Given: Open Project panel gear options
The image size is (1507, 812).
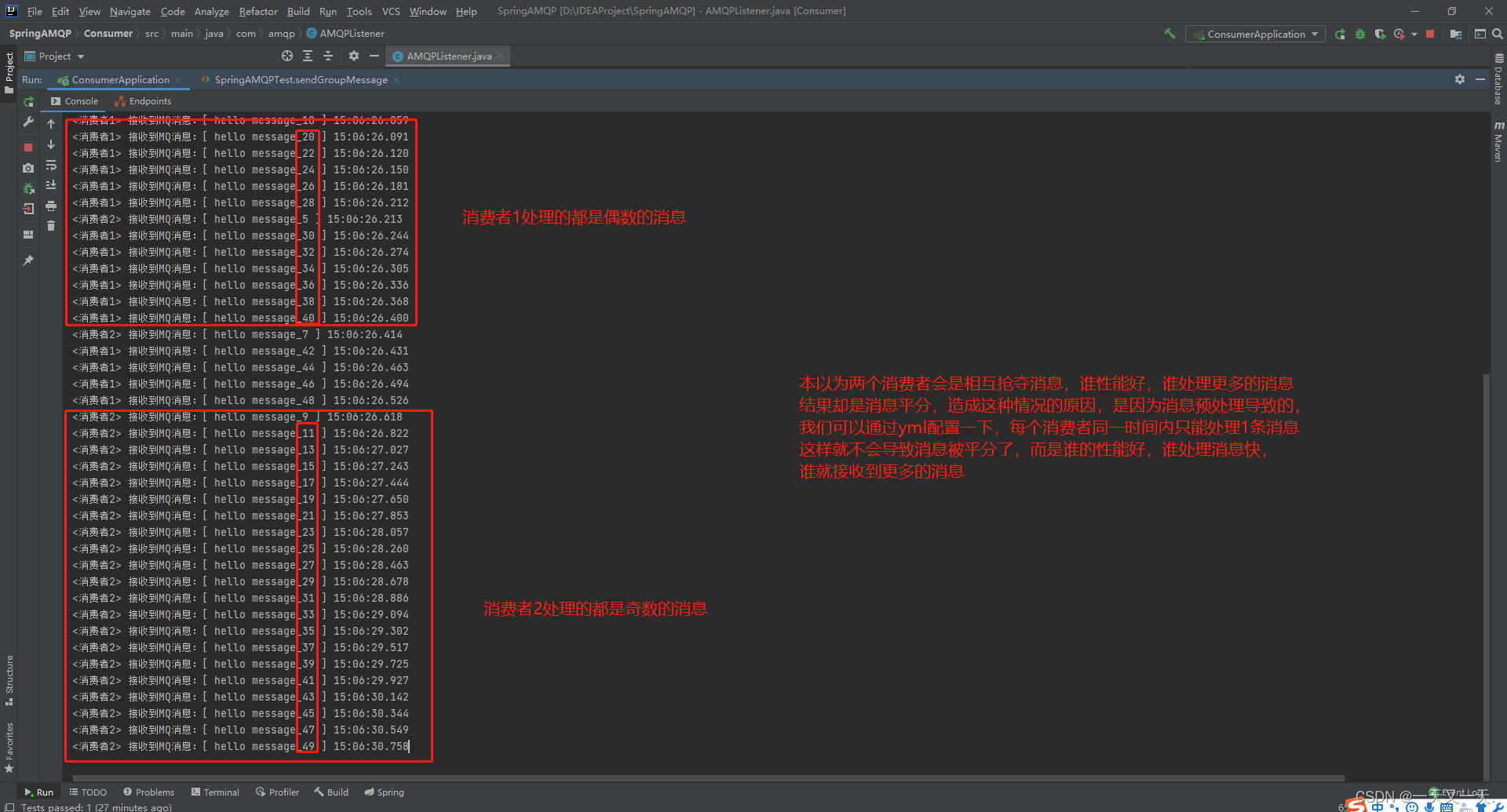Looking at the screenshot, I should coord(354,56).
